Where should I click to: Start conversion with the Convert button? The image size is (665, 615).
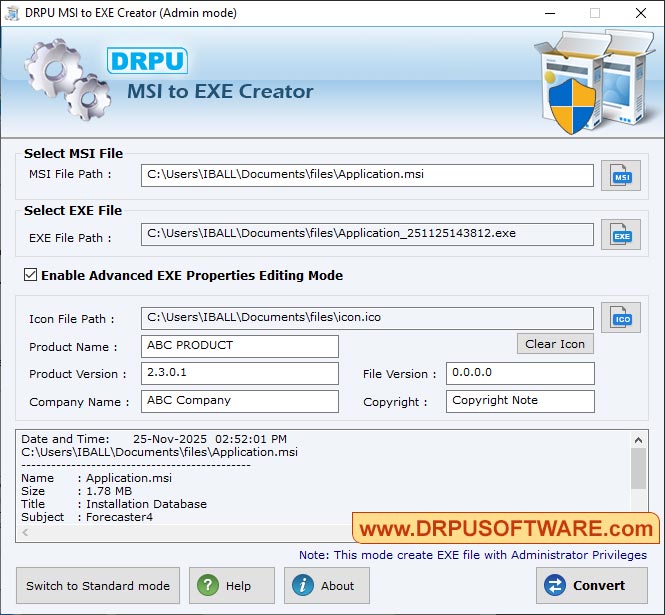point(592,586)
